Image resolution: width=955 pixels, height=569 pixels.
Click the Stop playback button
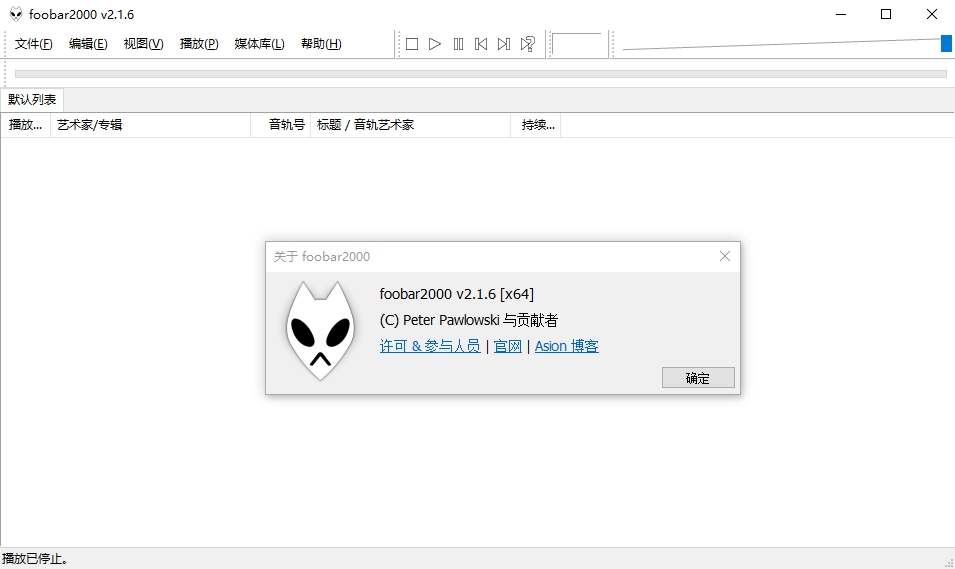point(412,44)
